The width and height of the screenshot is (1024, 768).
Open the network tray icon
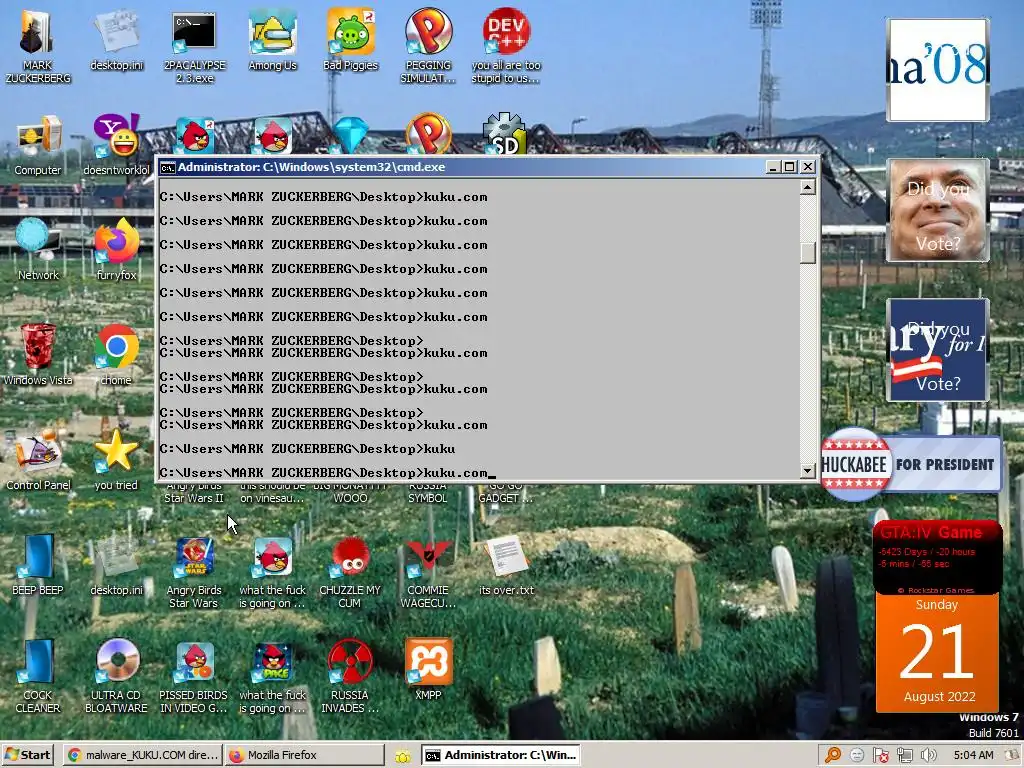pos(904,755)
